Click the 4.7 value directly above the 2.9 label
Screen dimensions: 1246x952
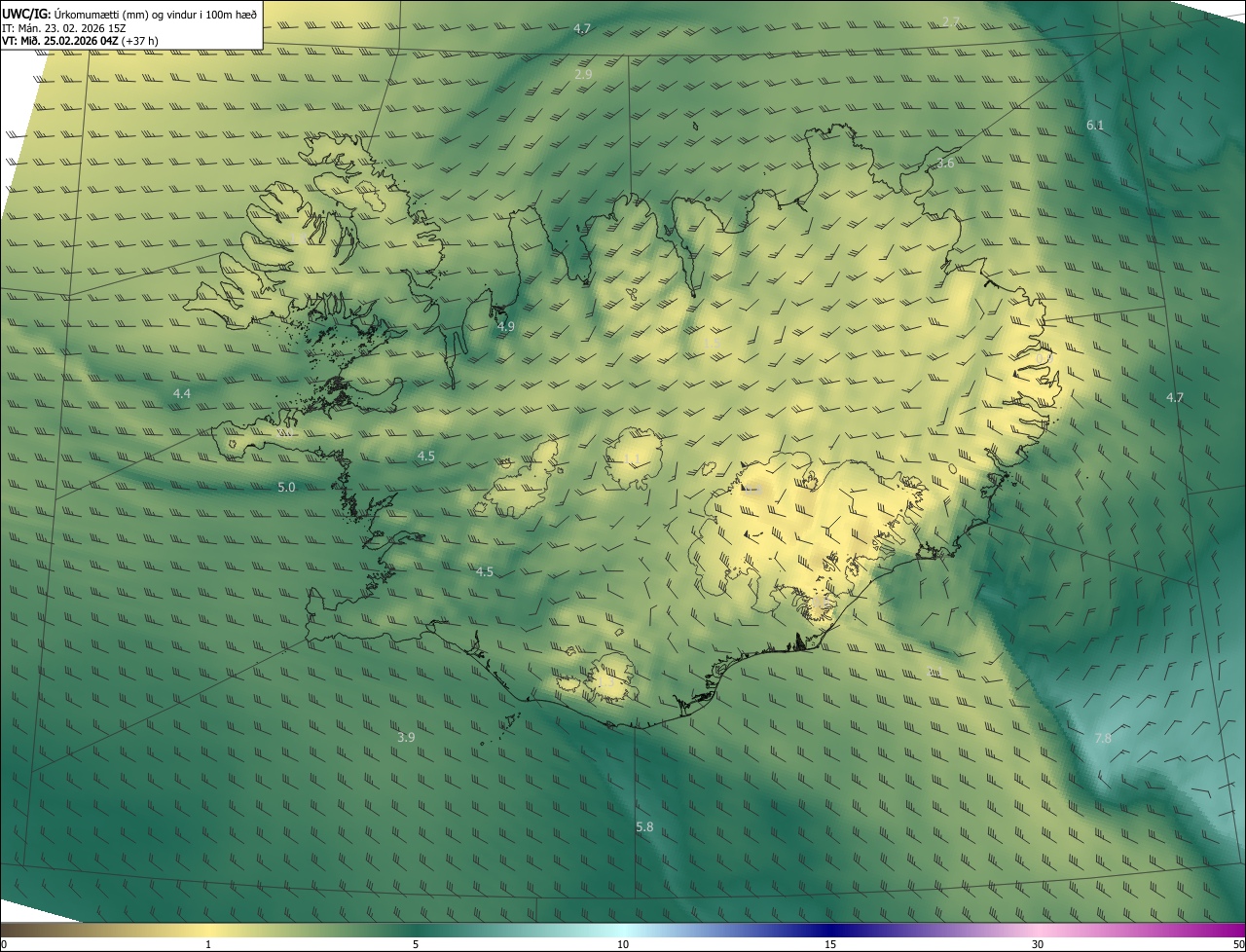[x=582, y=28]
